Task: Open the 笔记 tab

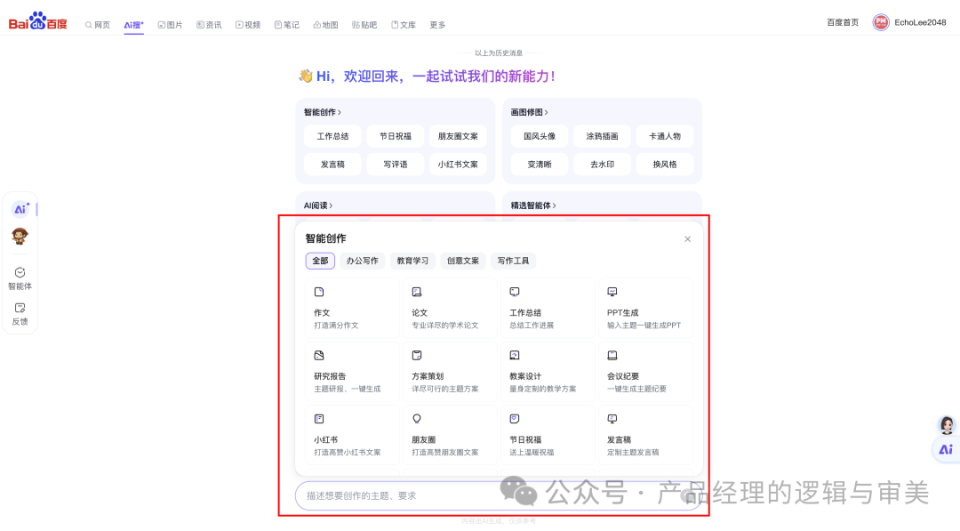Action: tap(287, 24)
